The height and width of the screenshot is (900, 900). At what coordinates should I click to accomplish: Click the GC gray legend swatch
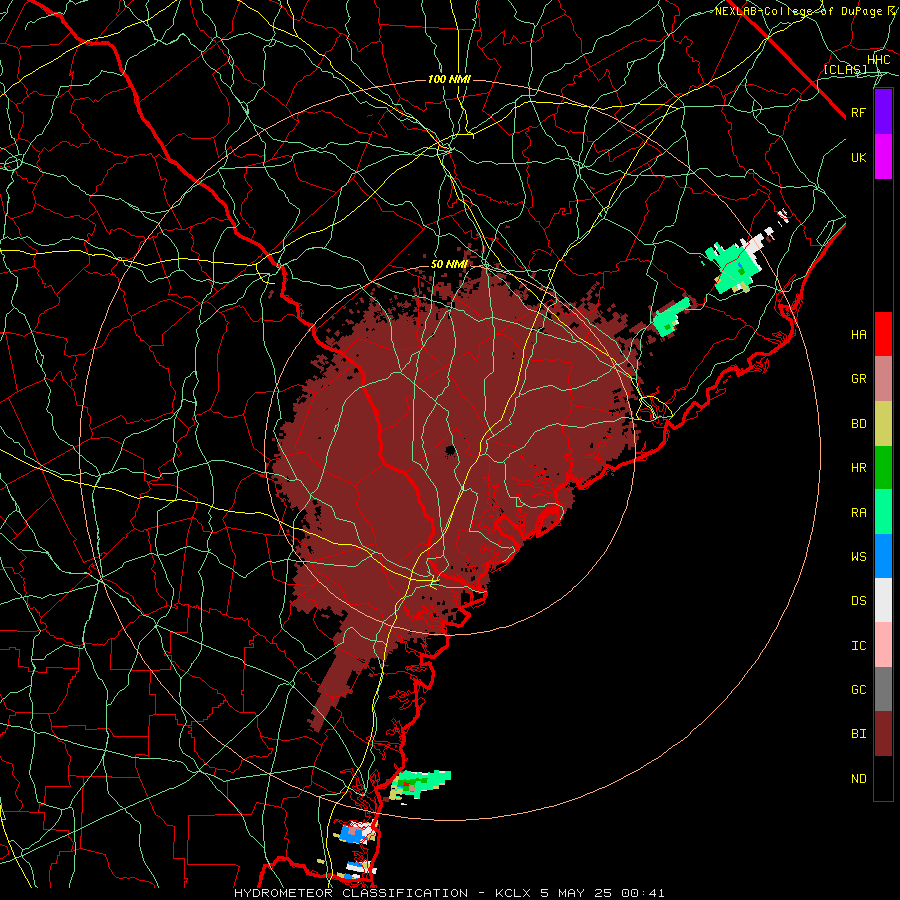click(x=883, y=689)
